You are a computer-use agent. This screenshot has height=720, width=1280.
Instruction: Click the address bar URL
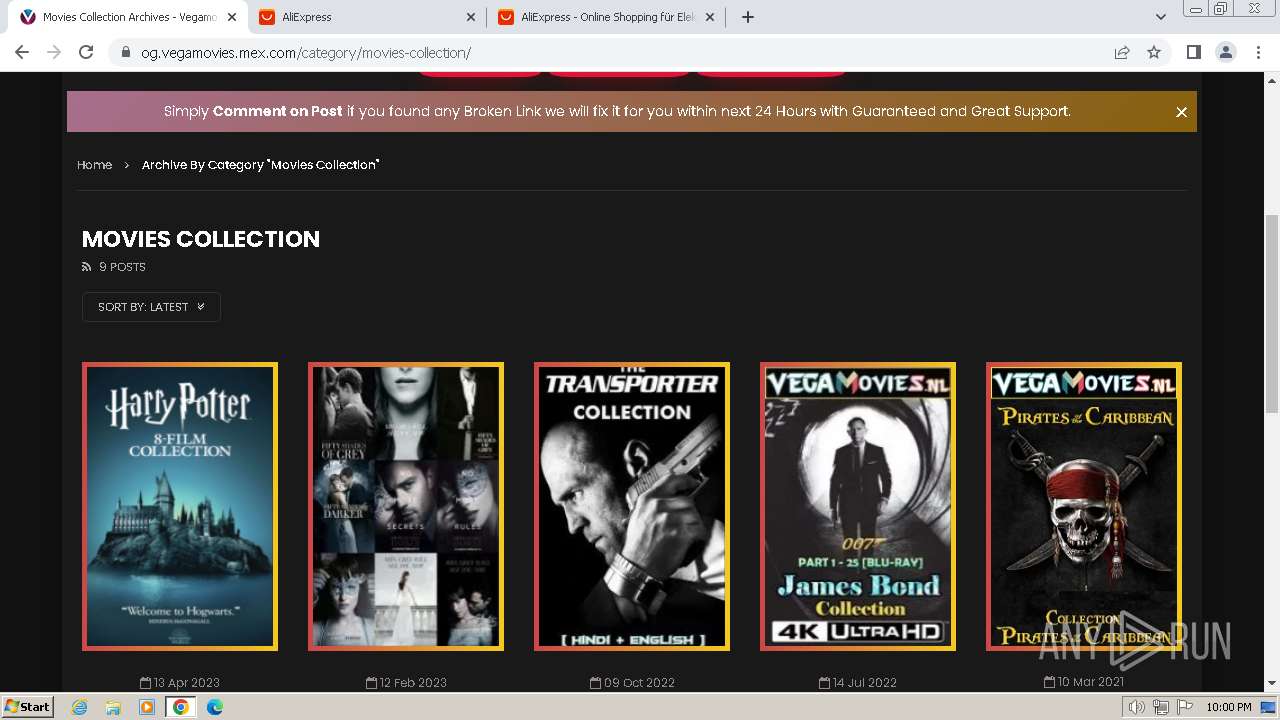pyautogui.click(x=306, y=52)
